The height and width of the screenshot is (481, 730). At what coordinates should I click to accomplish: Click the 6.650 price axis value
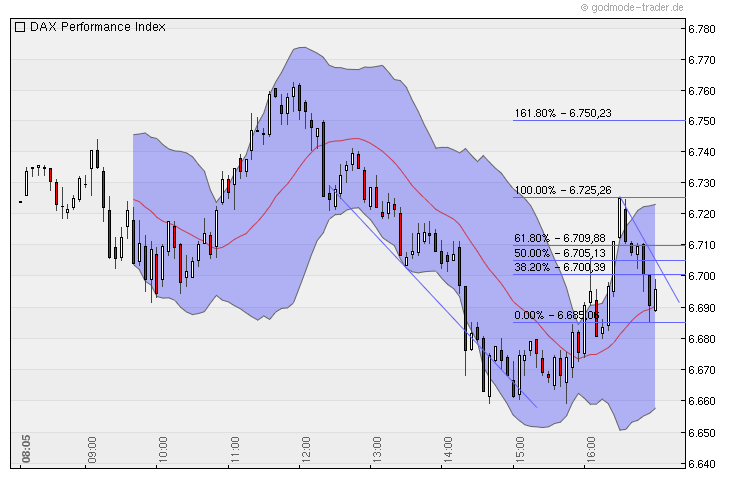[x=702, y=433]
